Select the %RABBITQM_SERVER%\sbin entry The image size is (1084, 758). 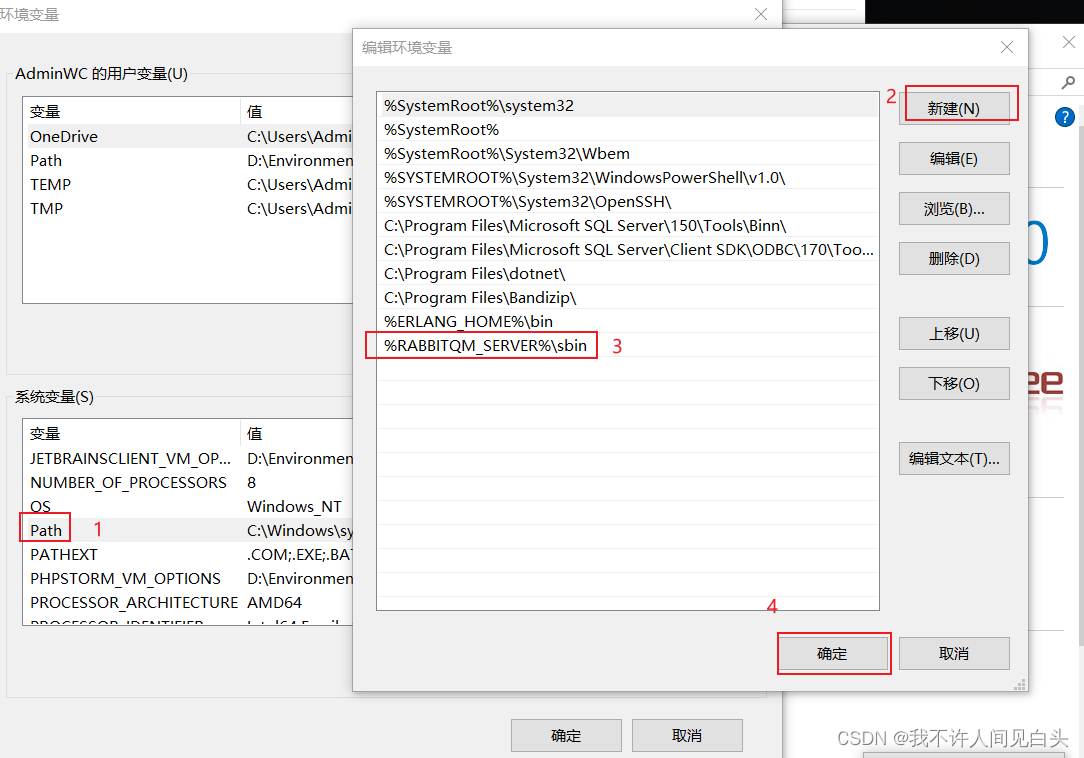tap(628, 345)
